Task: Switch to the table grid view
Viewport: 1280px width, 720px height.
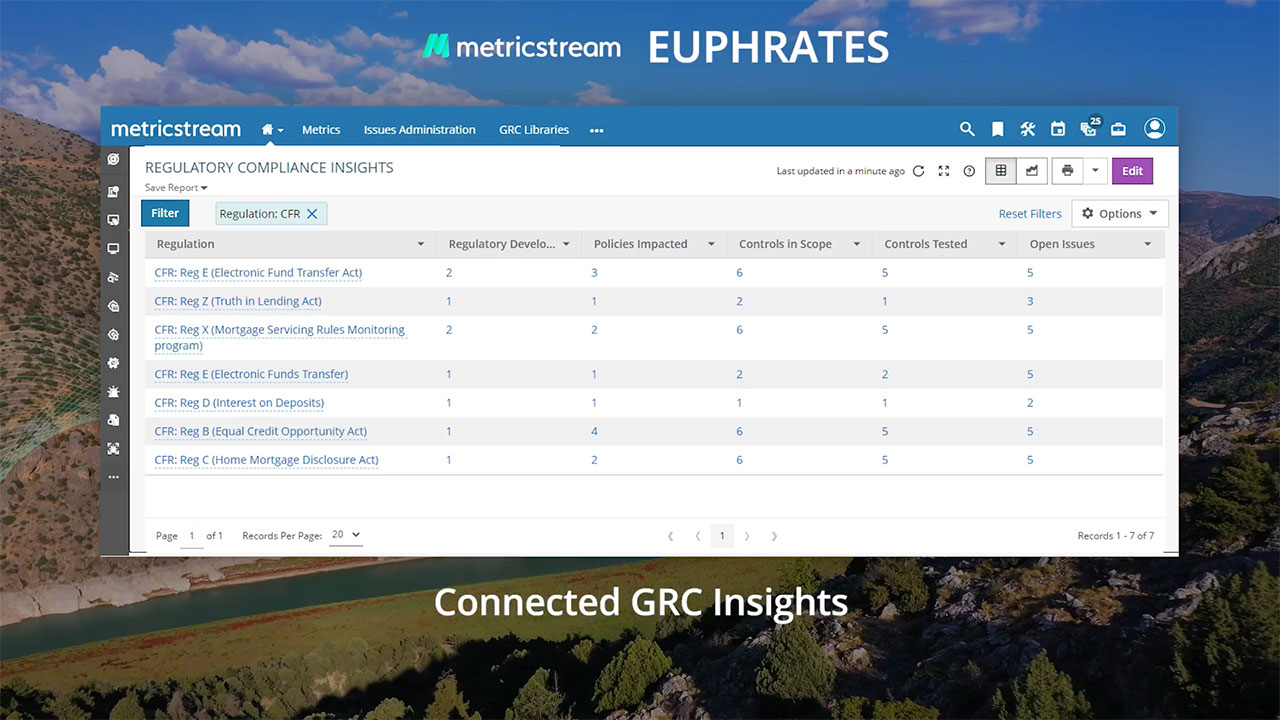Action: pos(1001,171)
